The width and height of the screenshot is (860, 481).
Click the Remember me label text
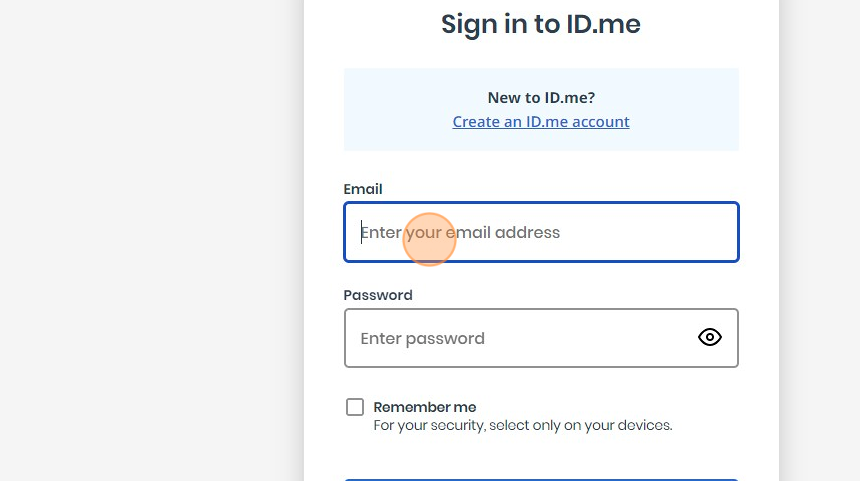(x=425, y=407)
